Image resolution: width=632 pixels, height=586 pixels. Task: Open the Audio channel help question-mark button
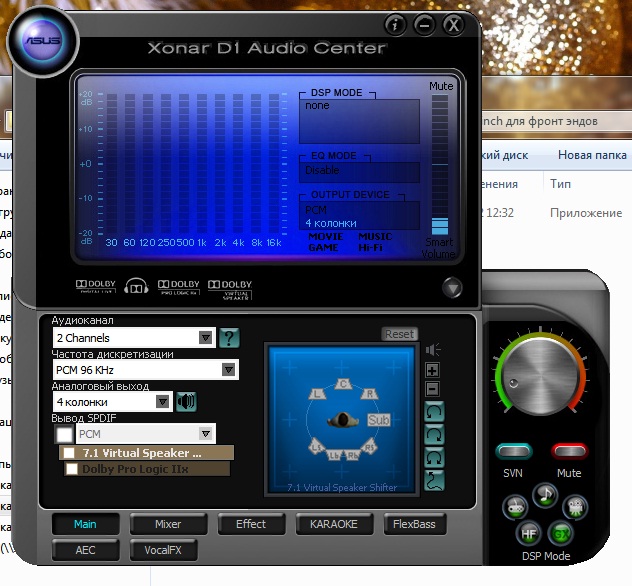(x=229, y=338)
